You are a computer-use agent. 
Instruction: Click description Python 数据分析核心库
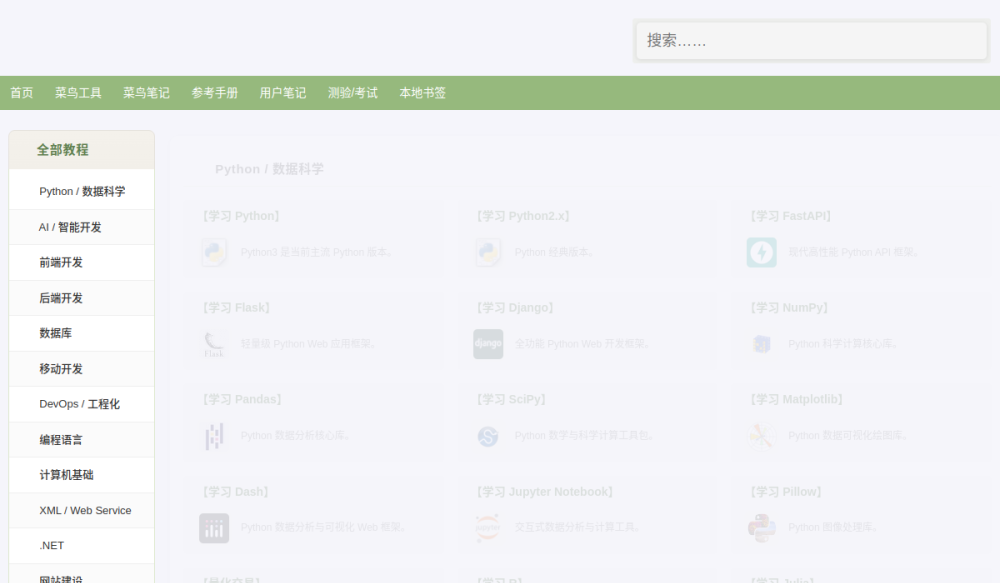click(297, 436)
